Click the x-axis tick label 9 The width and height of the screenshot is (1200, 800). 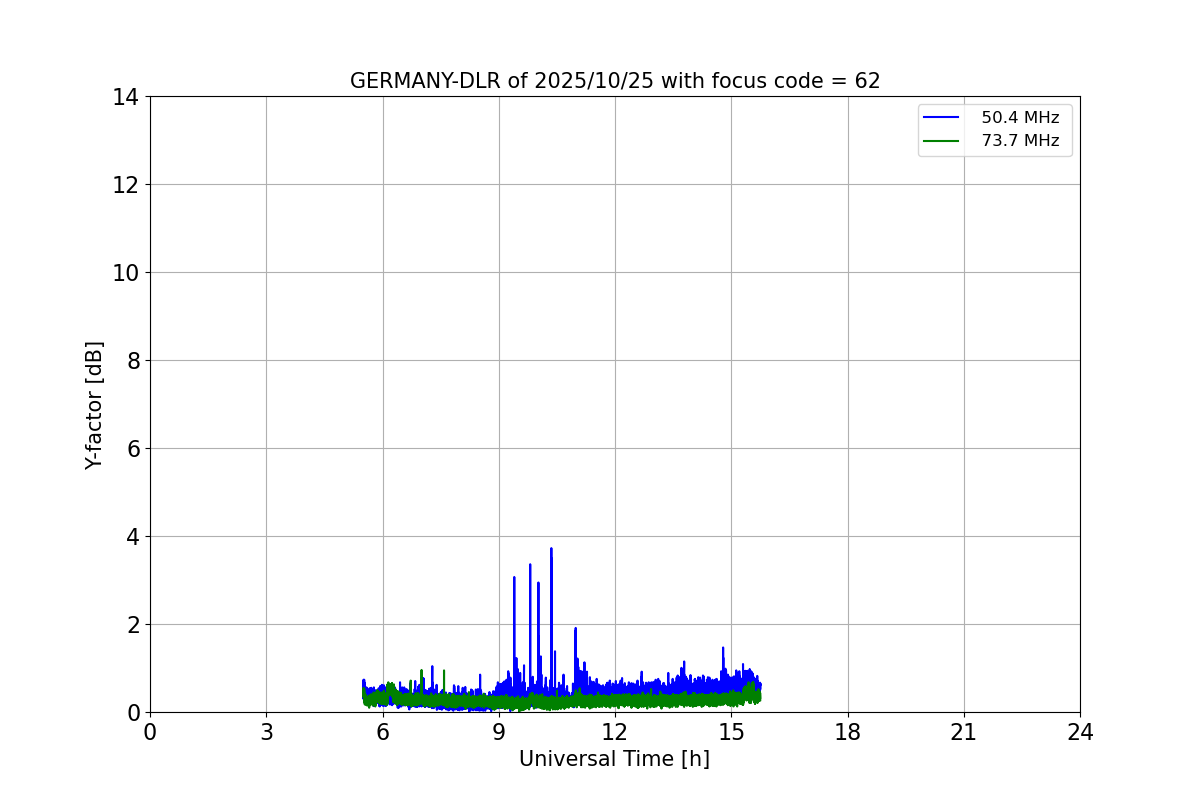pyautogui.click(x=499, y=732)
